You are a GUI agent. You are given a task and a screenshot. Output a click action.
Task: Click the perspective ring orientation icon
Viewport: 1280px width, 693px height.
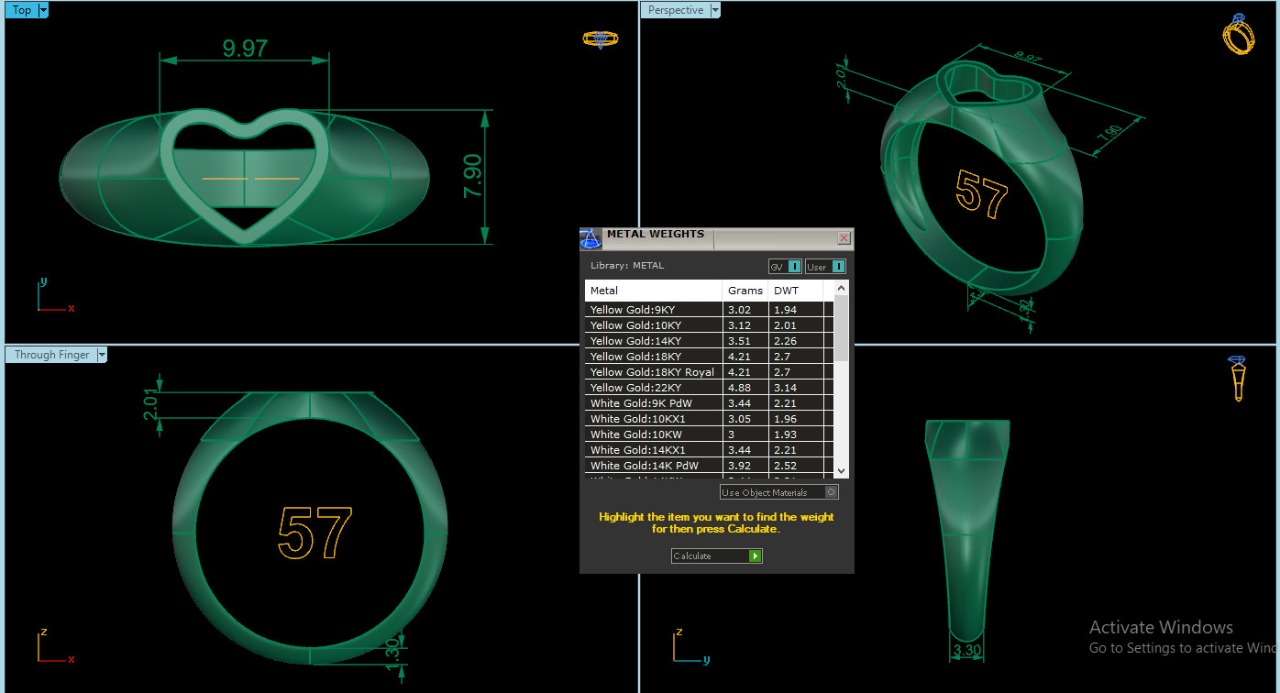coord(1238,35)
